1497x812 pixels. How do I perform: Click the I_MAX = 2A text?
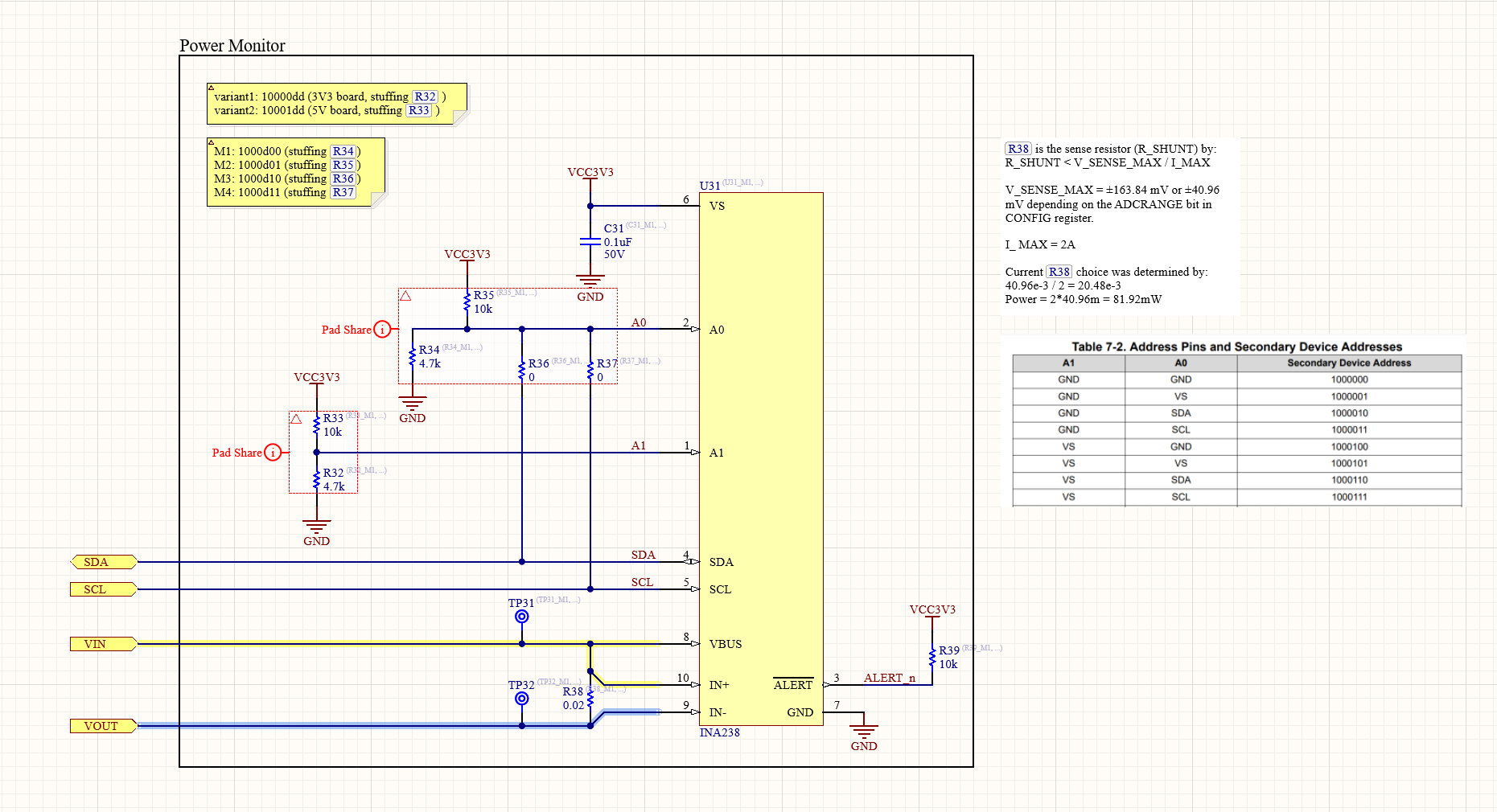1040,244
